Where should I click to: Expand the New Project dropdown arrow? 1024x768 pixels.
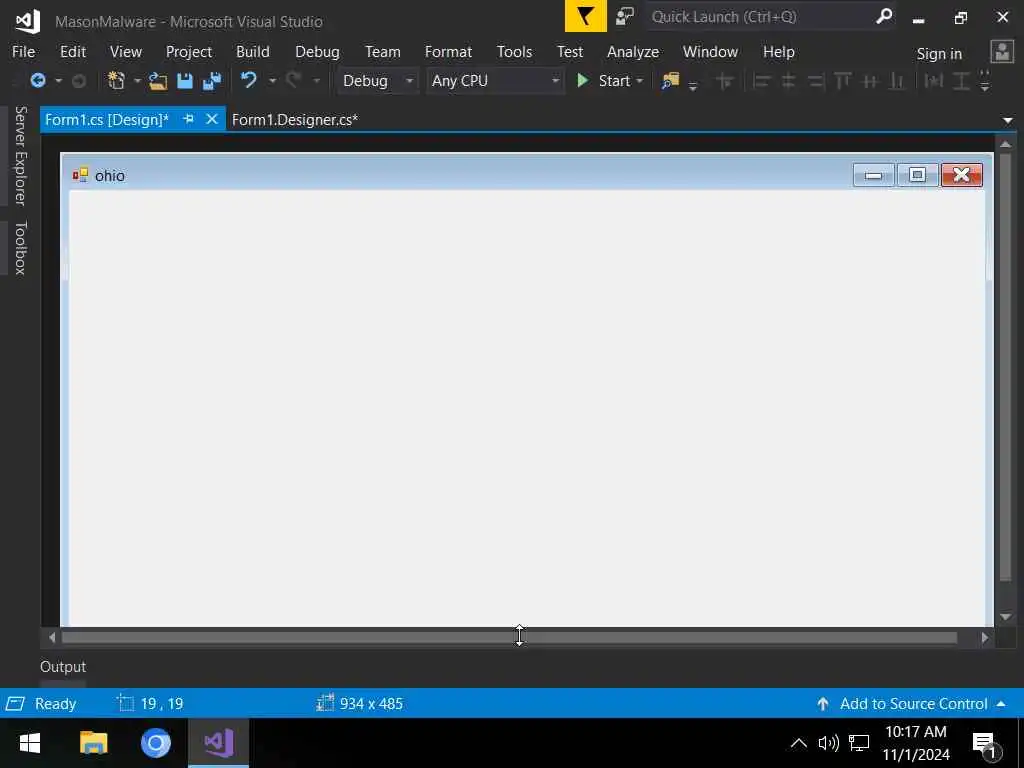137,81
